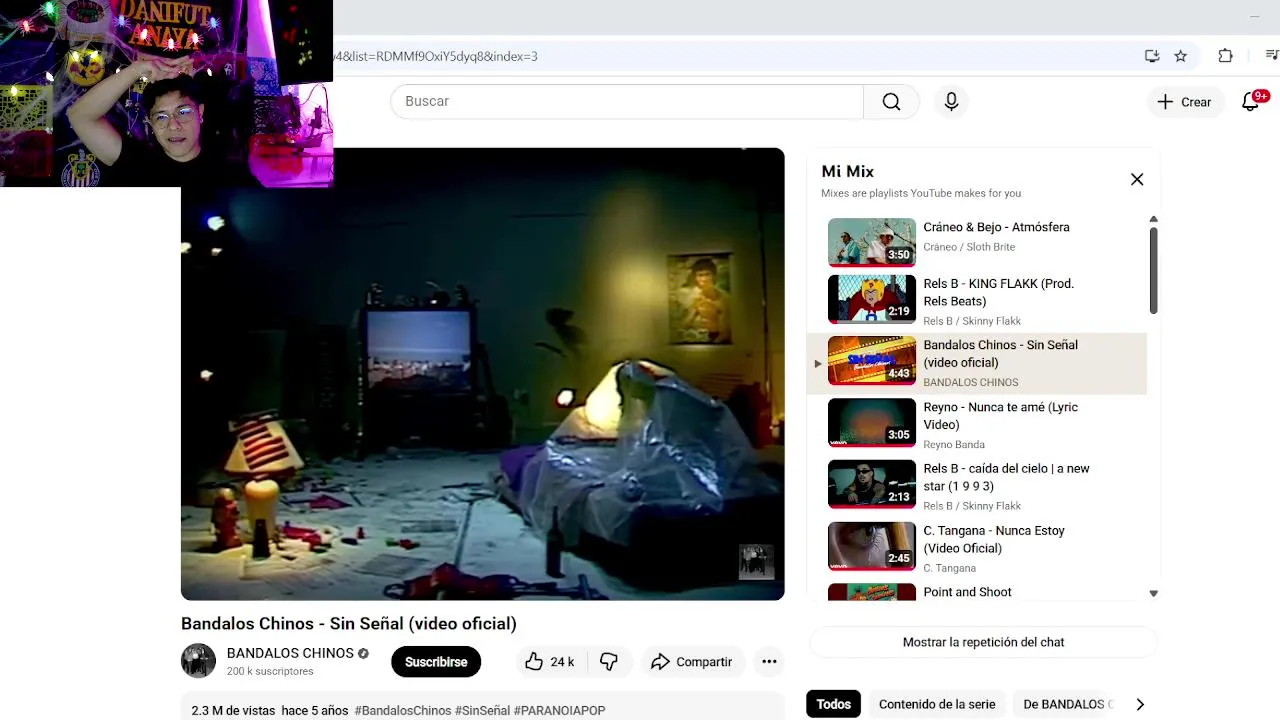Like the video with thumbs up
1280x720 pixels.
point(550,662)
